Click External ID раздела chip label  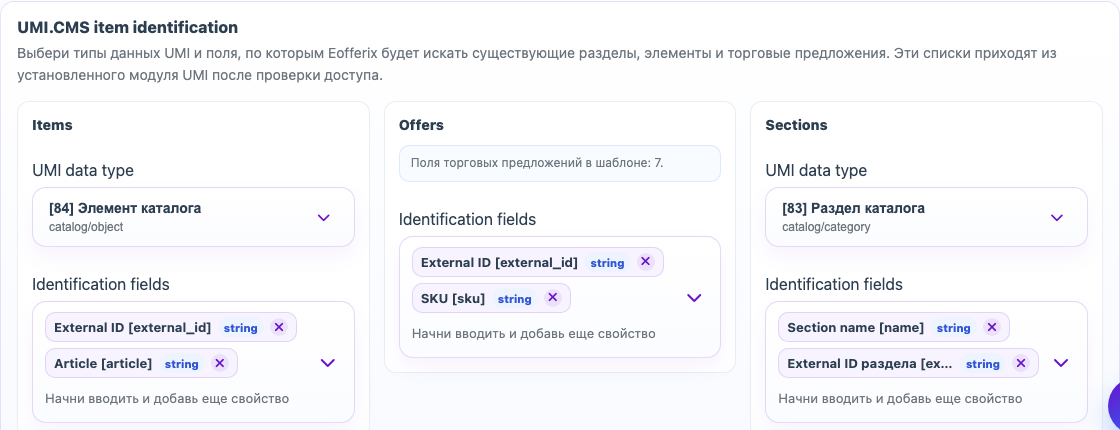[869, 364]
